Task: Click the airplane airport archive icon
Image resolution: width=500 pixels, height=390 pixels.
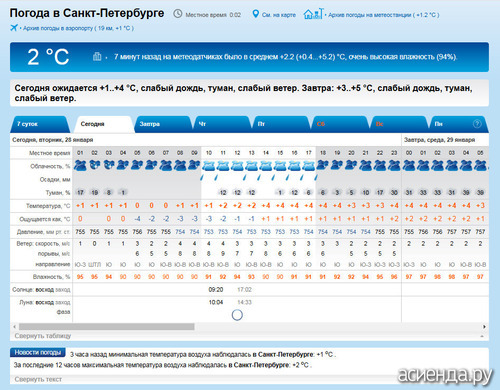Action: point(14,28)
